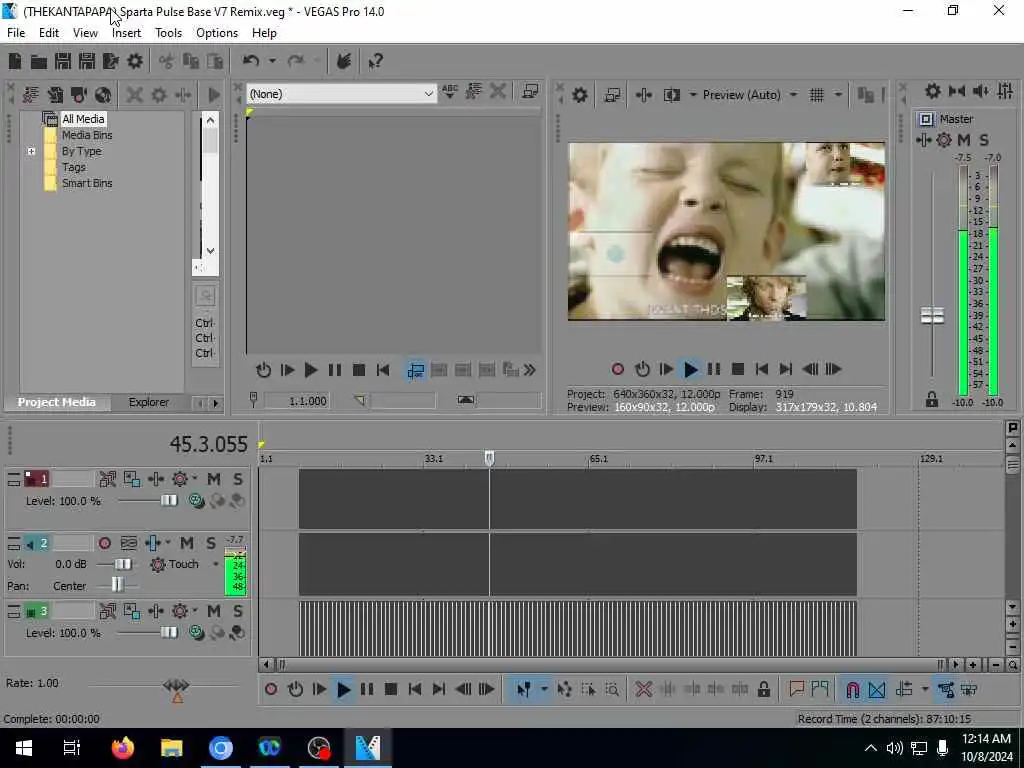Solo audio track 2

coord(211,543)
